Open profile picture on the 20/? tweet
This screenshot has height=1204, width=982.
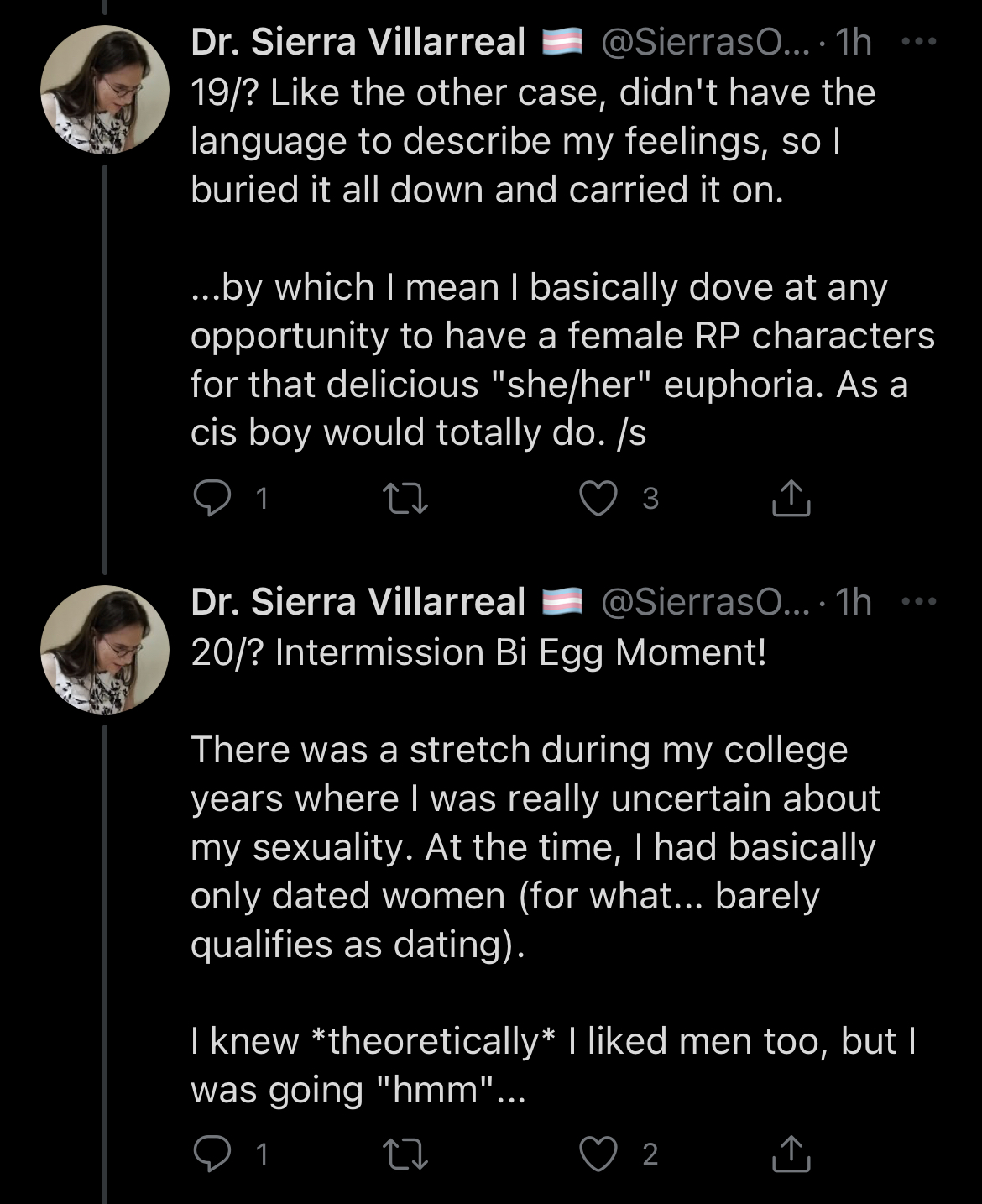pos(105,649)
